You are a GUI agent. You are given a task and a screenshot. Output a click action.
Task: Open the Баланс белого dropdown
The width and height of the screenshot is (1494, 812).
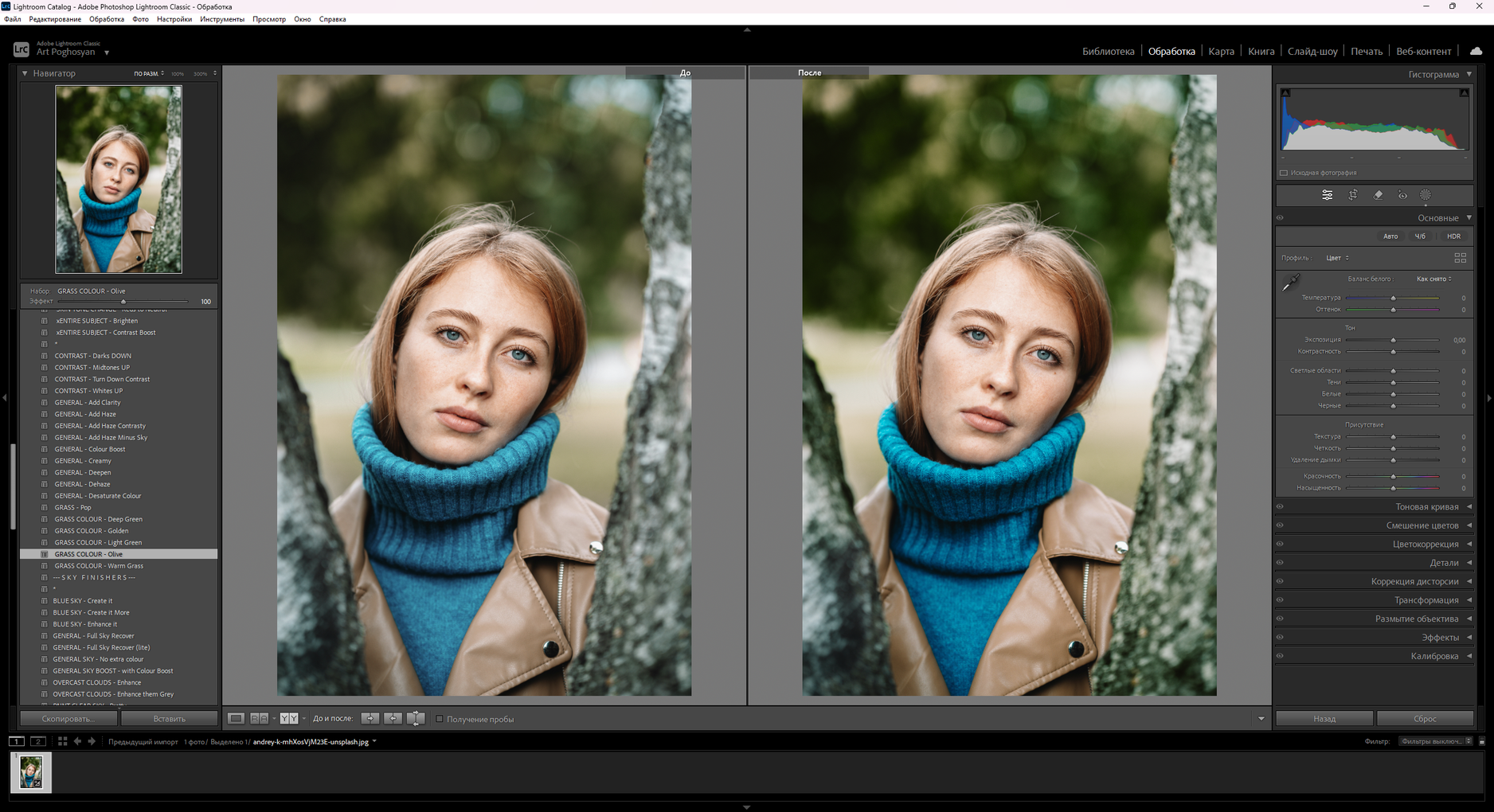coord(1433,279)
